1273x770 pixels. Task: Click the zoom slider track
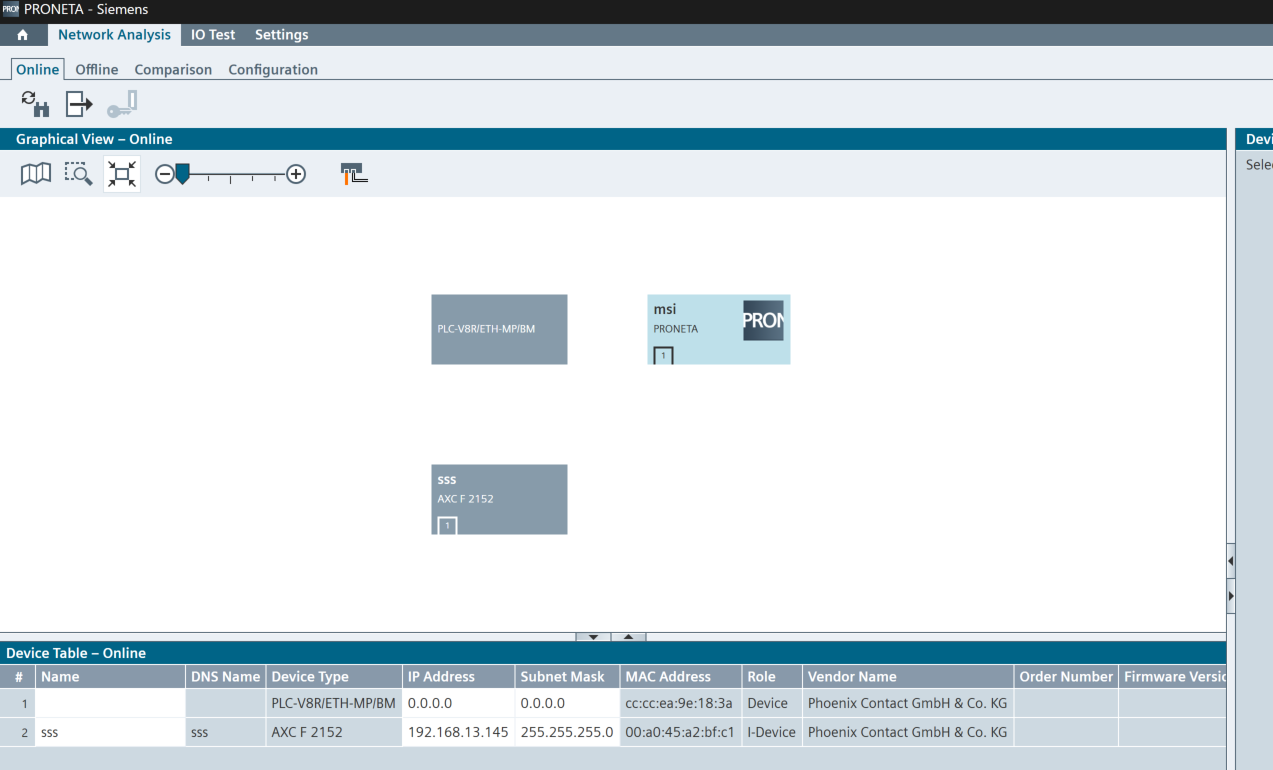(240, 175)
